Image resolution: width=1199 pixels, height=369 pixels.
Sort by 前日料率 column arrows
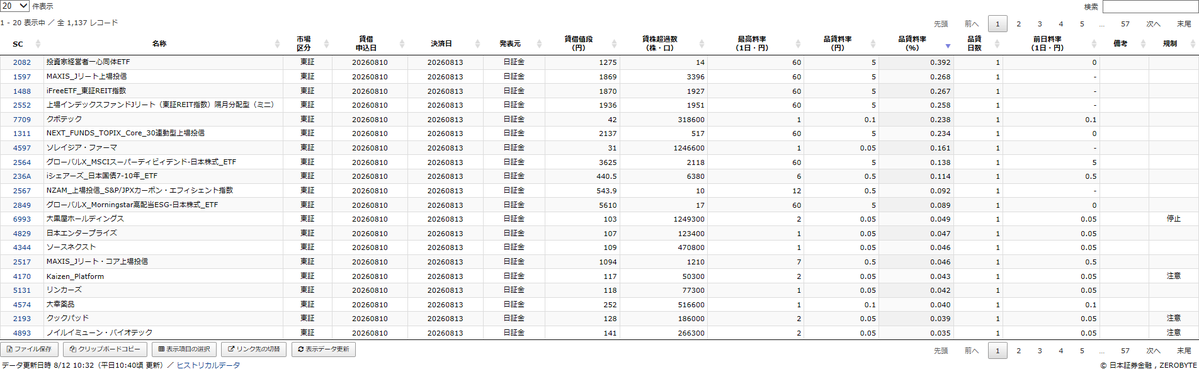point(1093,44)
